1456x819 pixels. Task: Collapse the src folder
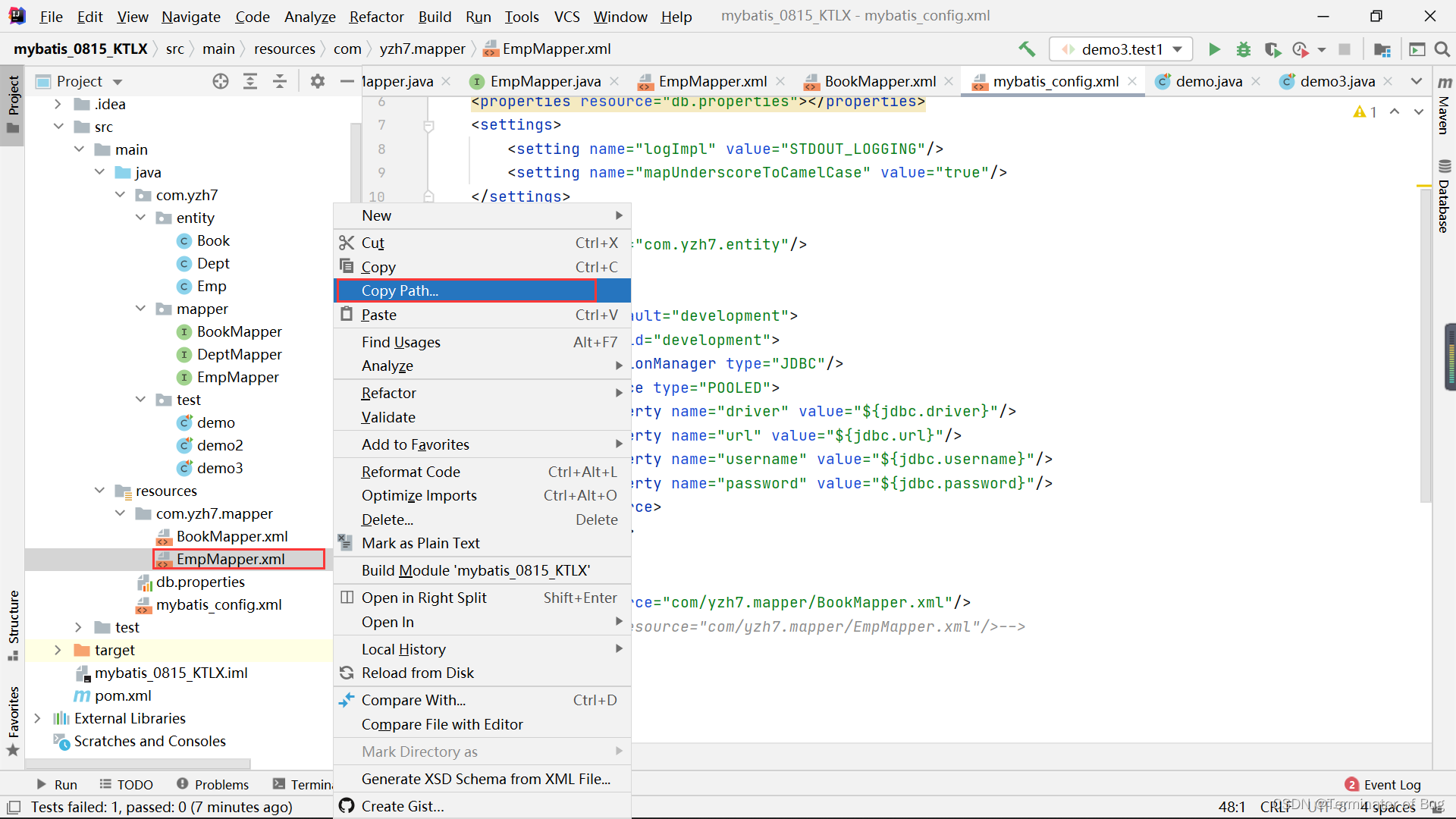click(58, 127)
